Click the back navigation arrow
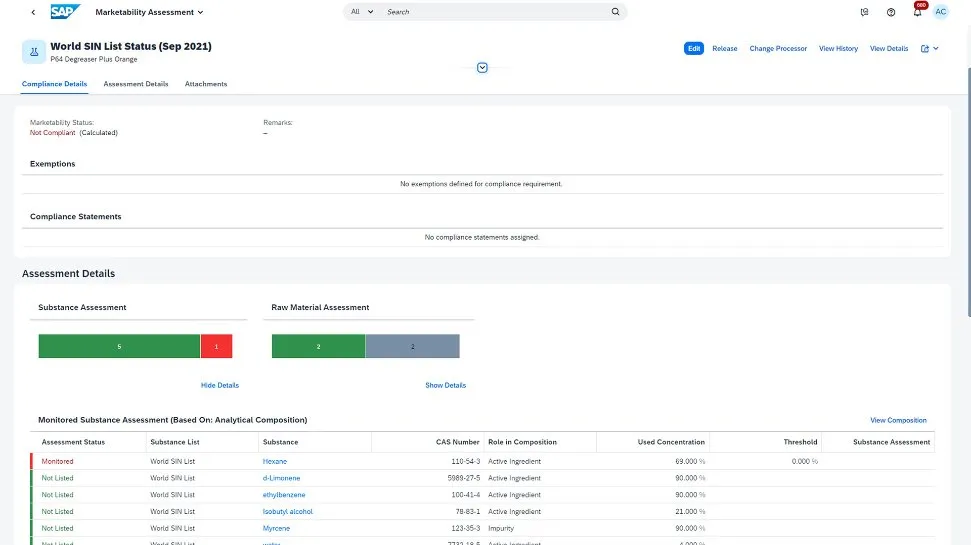Viewport: 971px width, 545px height. tap(33, 12)
